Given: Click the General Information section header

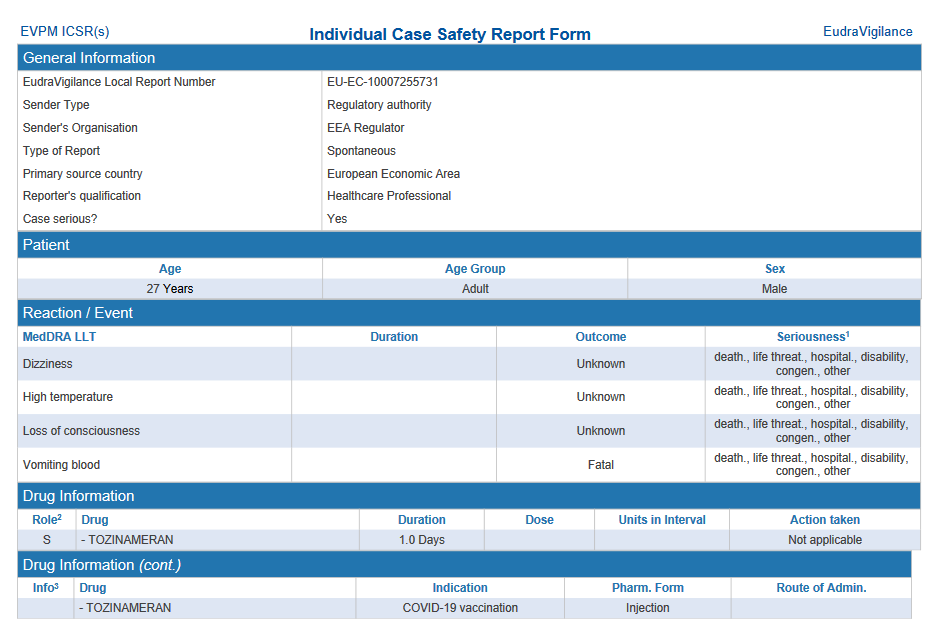Looking at the screenshot, I should tap(89, 58).
